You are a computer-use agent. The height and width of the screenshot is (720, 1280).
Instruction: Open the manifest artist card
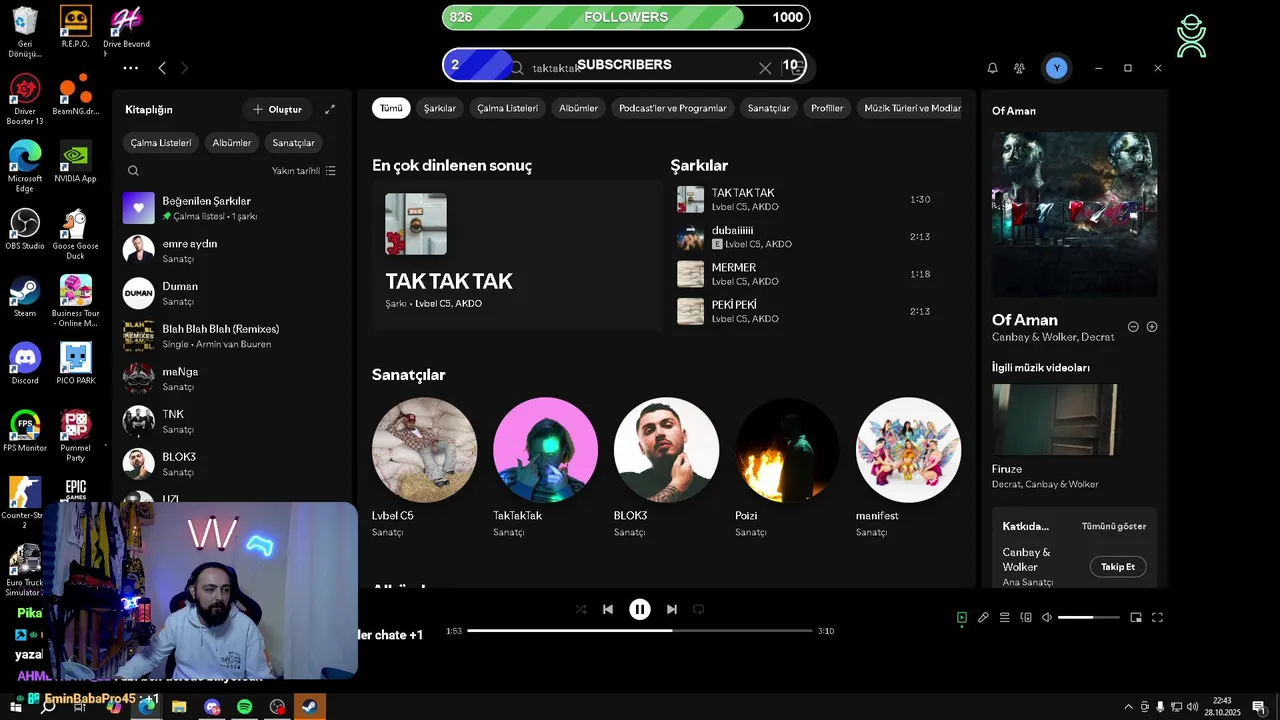(908, 468)
